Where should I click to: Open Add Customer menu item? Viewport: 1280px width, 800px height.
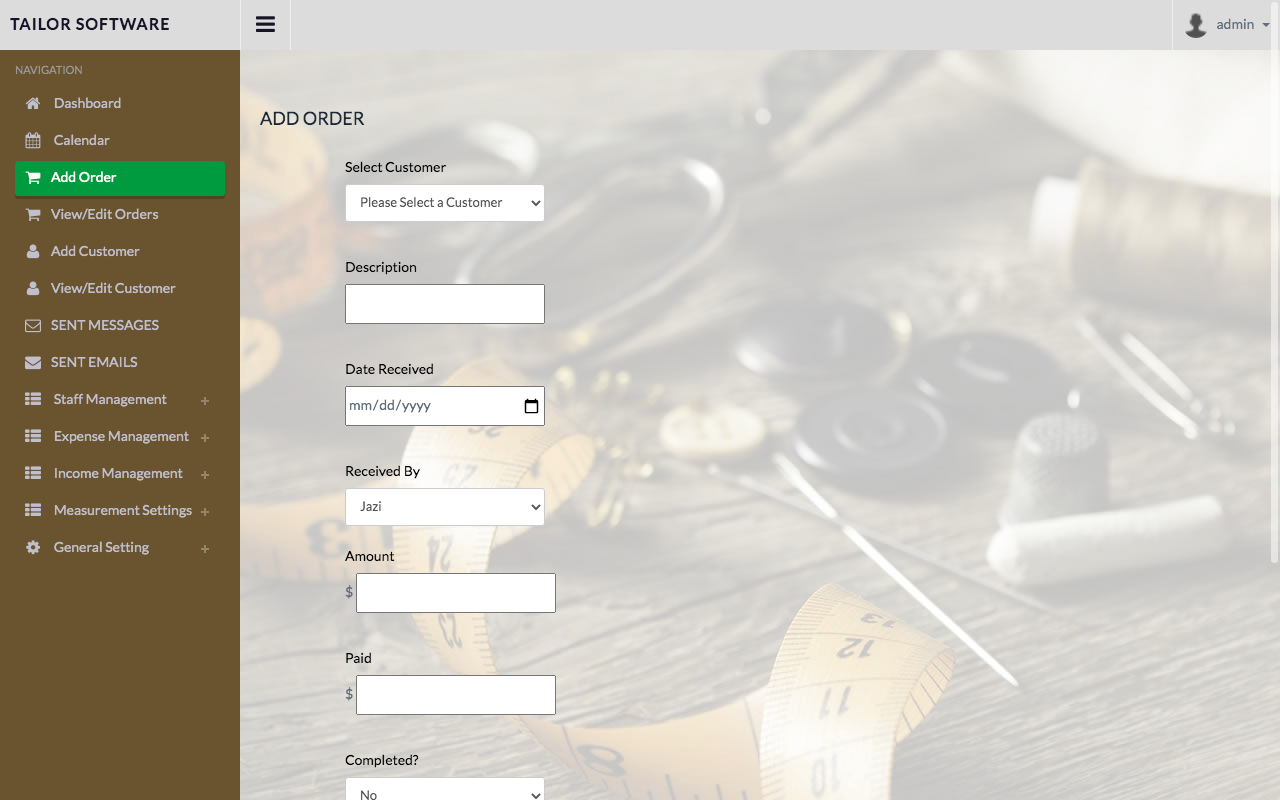95,251
